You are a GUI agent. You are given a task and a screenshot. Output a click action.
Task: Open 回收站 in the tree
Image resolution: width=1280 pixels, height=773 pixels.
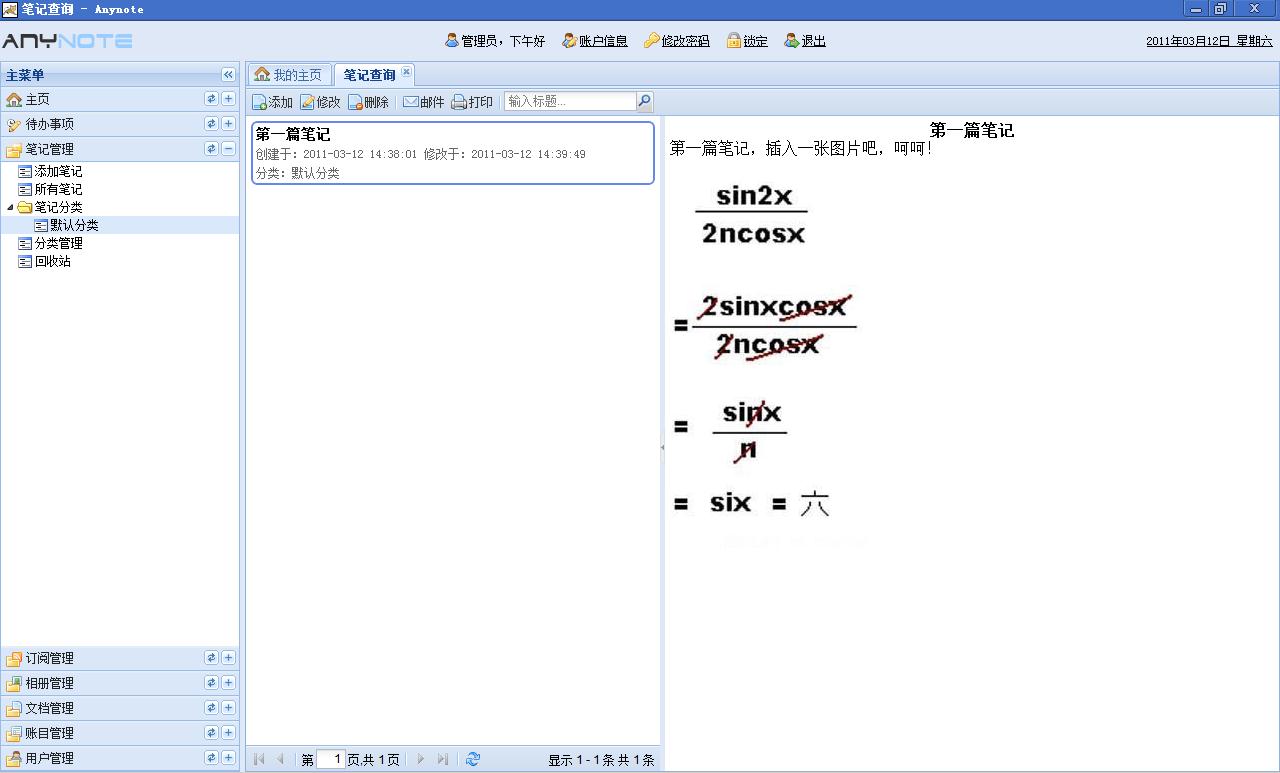point(52,261)
